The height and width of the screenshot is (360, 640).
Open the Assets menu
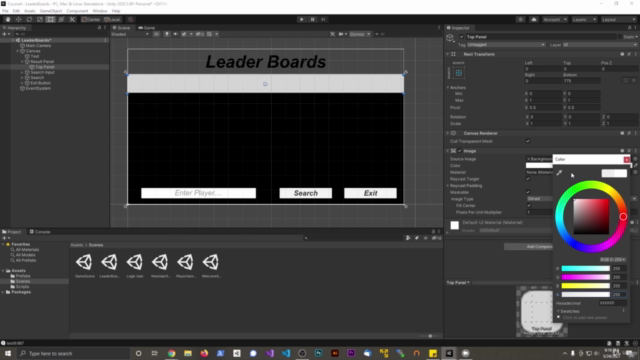click(29, 11)
